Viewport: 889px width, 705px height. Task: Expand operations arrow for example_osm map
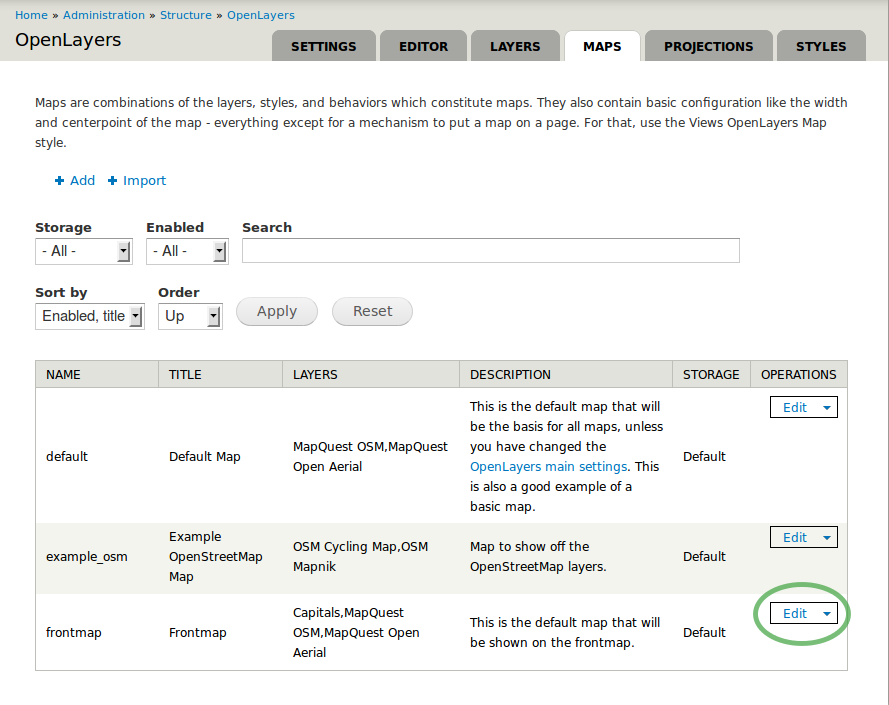tap(826, 538)
